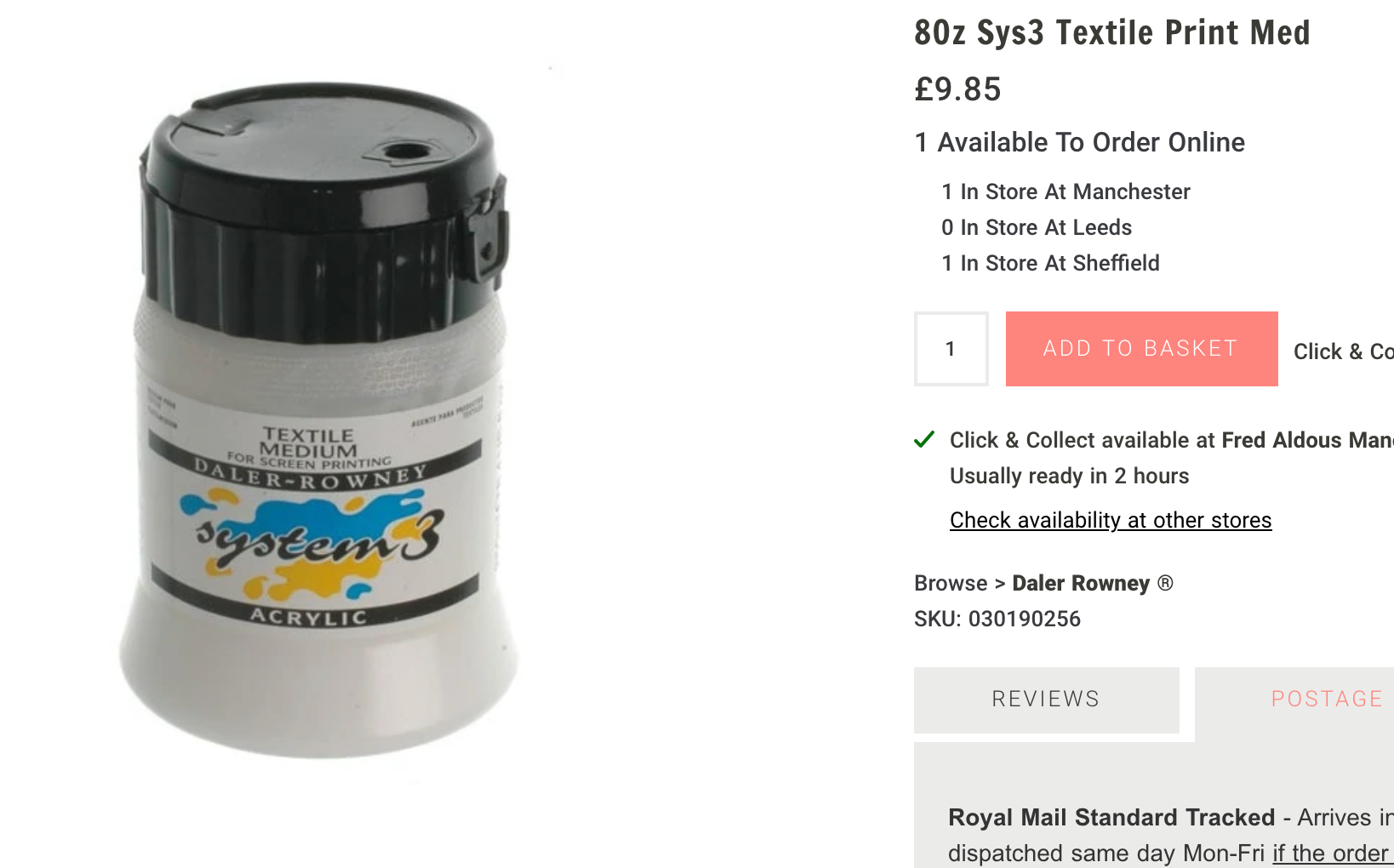Click the Royal Mail Standard Tracked text
The width and height of the screenshot is (1394, 868).
click(1111, 817)
